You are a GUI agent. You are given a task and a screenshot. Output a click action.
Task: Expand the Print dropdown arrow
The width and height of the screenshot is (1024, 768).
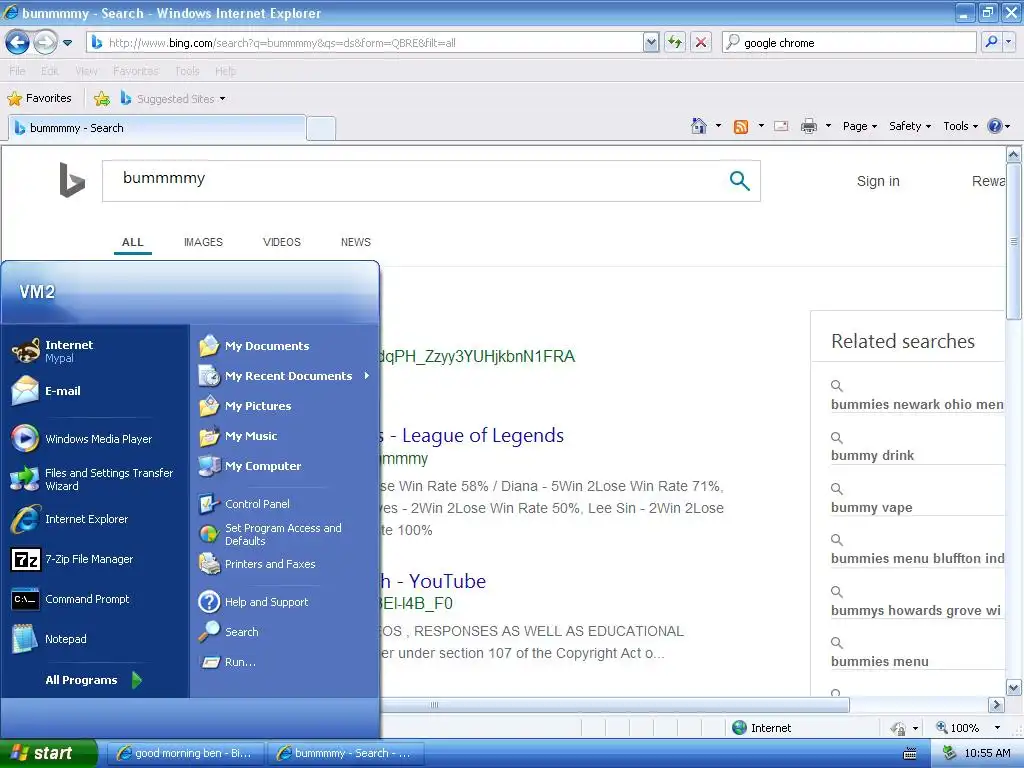(828, 125)
